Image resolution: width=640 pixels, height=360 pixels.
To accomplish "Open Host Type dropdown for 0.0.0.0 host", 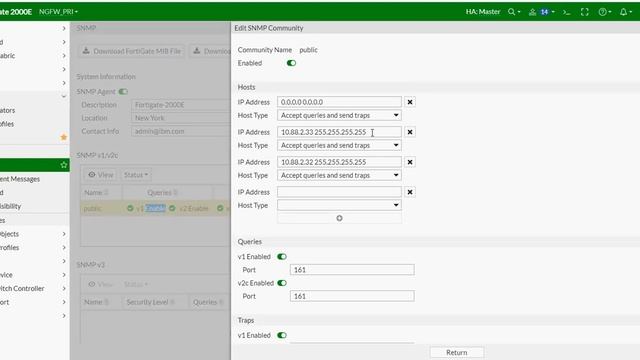I will click(339, 116).
